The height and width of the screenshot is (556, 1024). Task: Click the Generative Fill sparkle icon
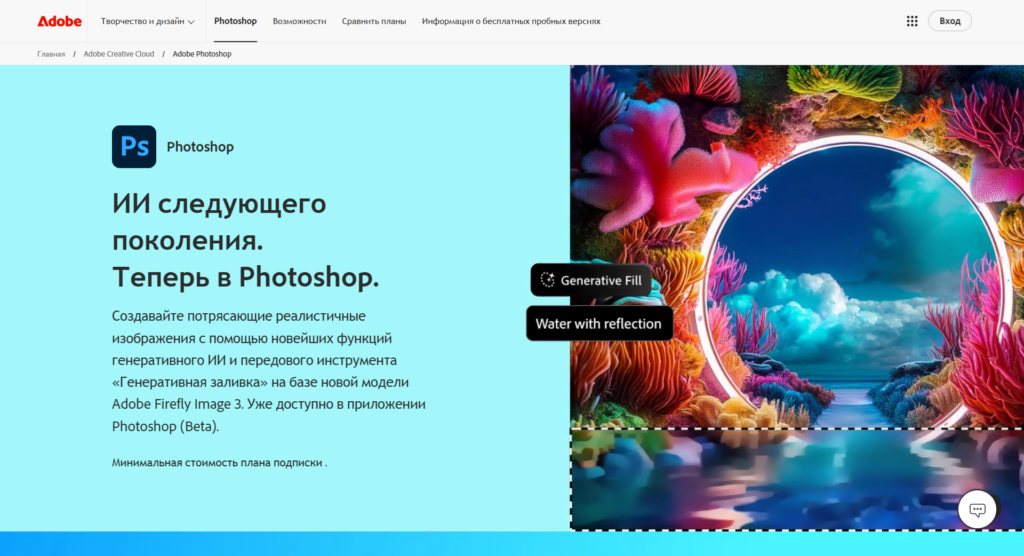pos(547,280)
